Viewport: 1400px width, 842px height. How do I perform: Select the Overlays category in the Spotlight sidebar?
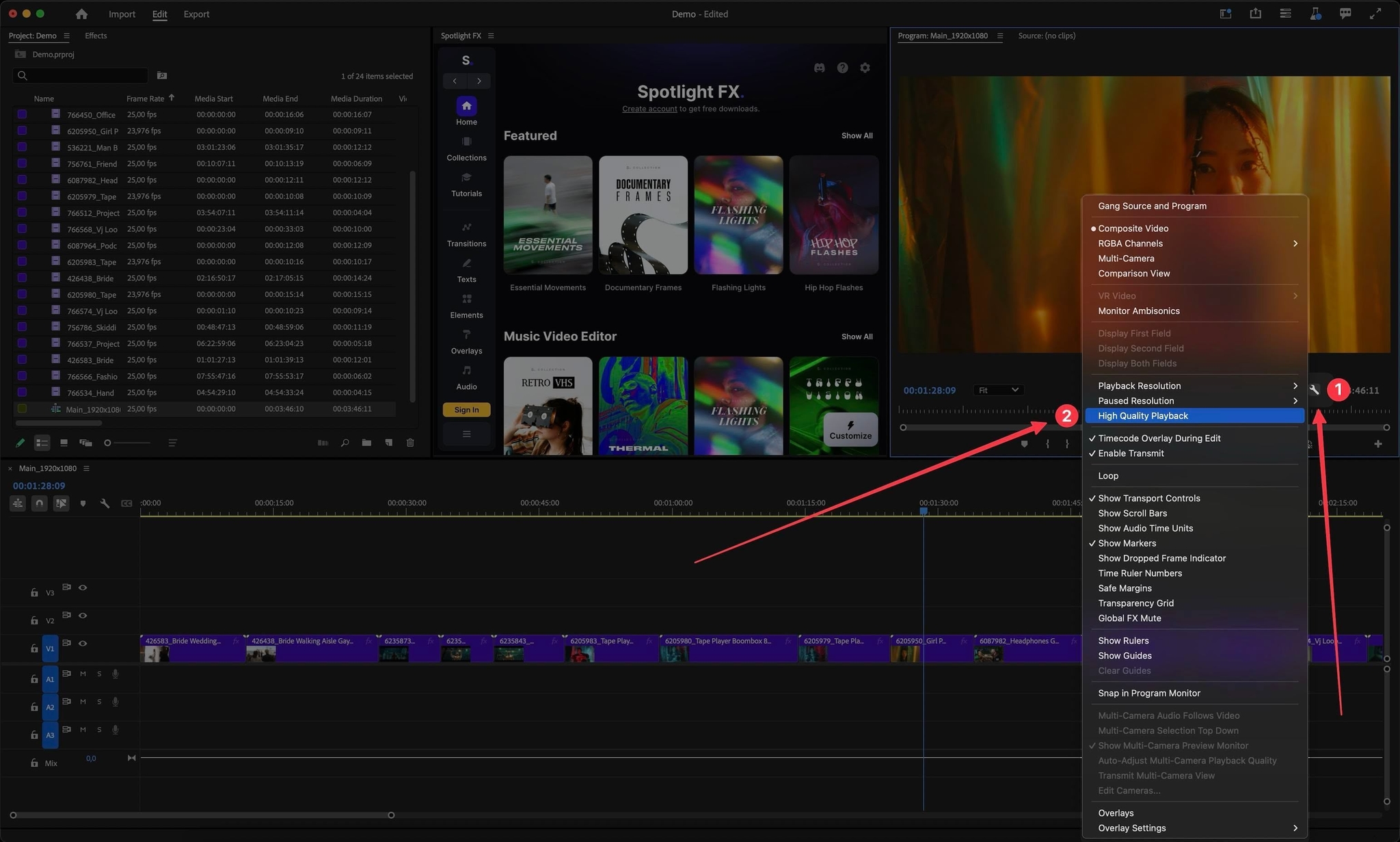pos(466,341)
